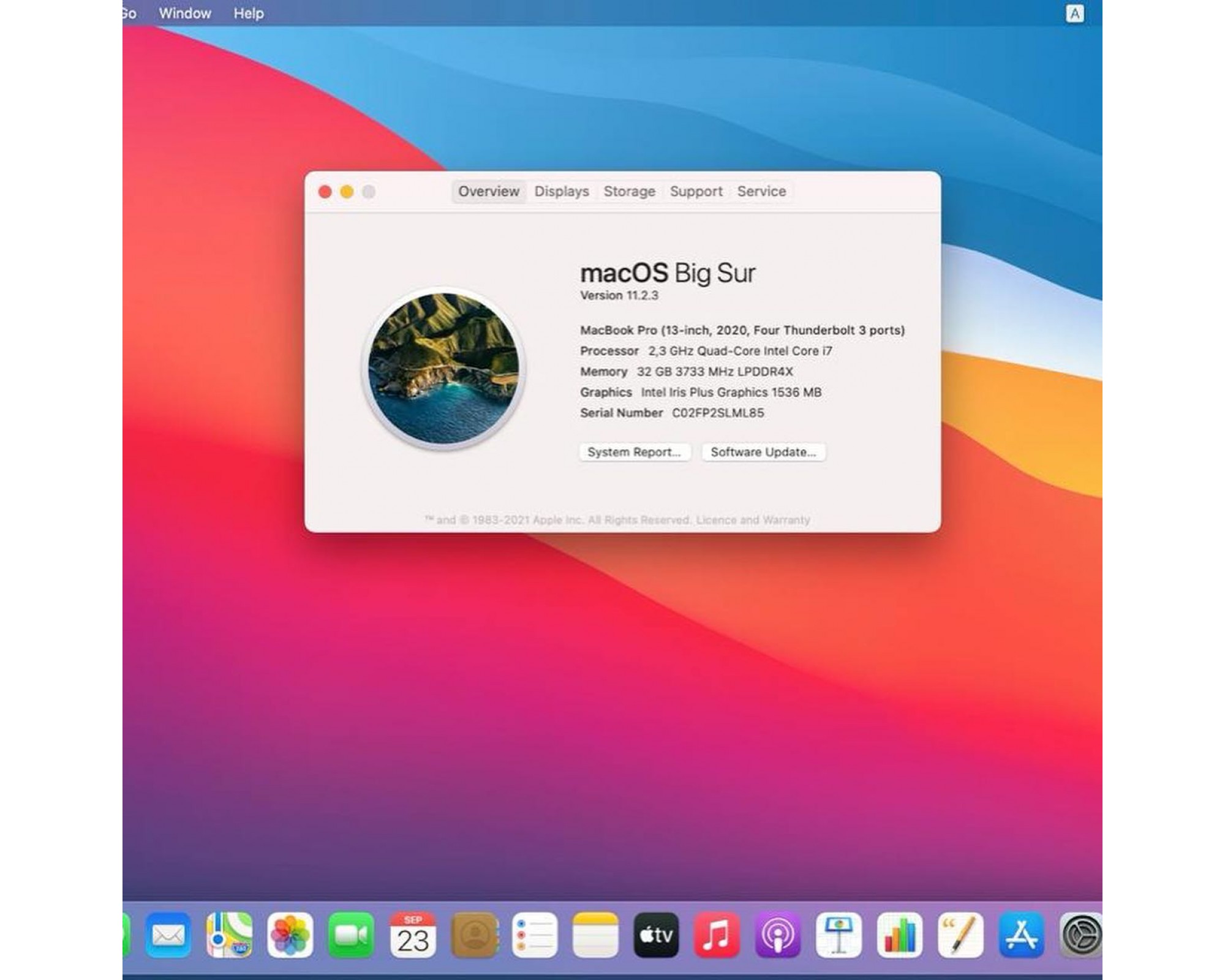
Task: Click the System Report button
Action: tap(635, 452)
